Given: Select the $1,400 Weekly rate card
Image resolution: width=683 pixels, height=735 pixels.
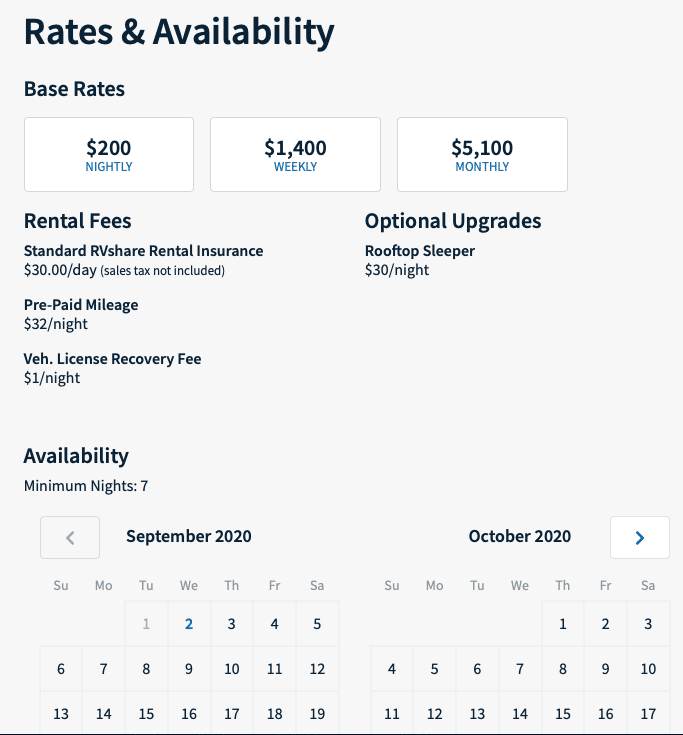Looking at the screenshot, I should [x=295, y=154].
